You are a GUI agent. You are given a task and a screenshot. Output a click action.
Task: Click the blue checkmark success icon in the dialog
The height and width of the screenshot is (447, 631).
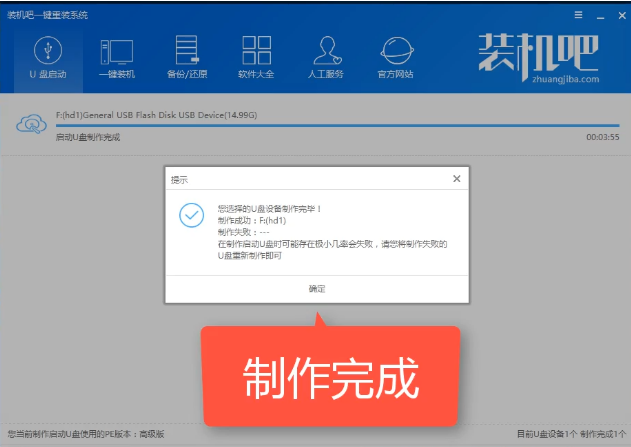click(x=190, y=214)
